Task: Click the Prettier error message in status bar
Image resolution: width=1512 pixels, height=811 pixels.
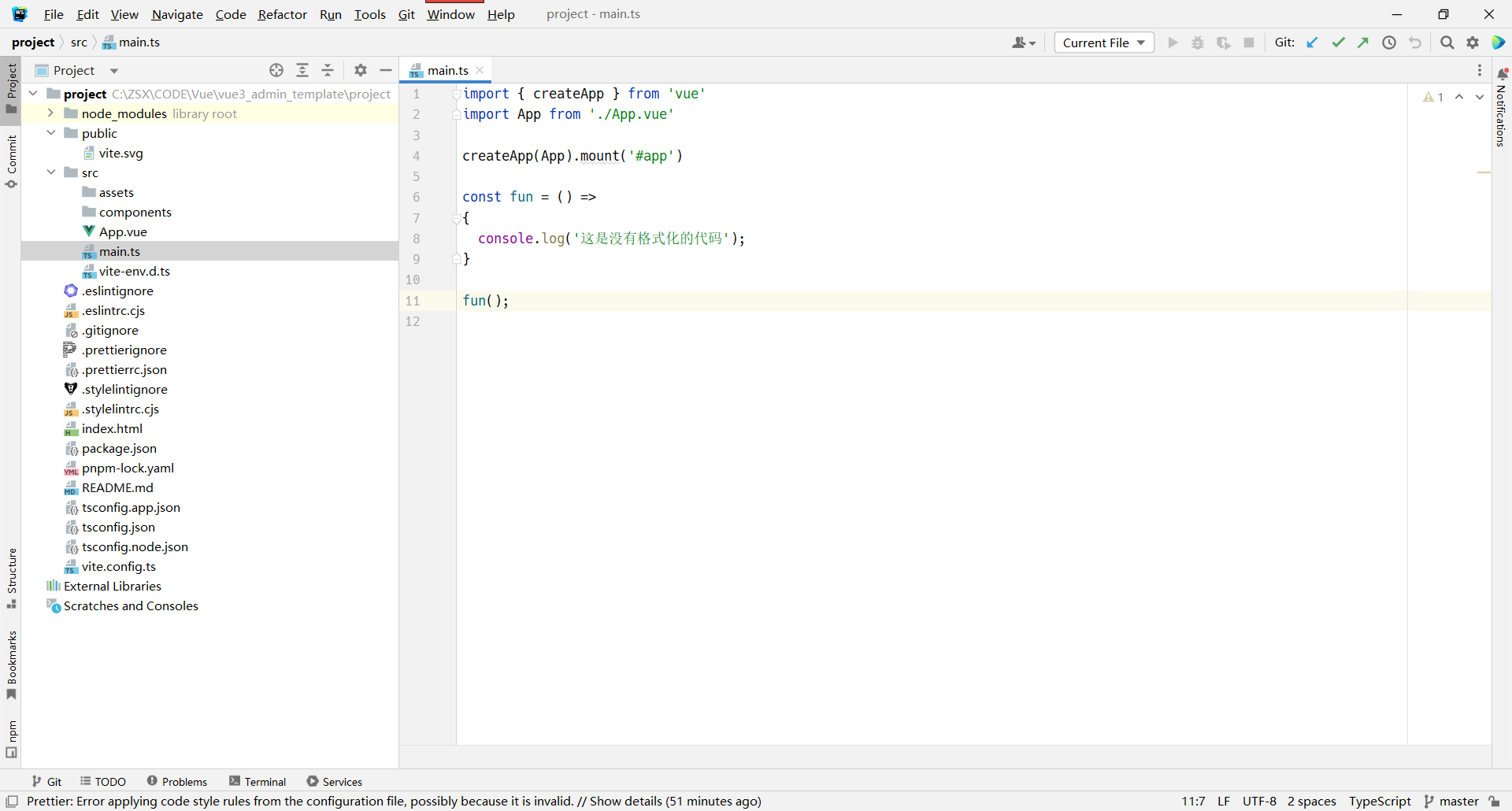Action: point(394,801)
